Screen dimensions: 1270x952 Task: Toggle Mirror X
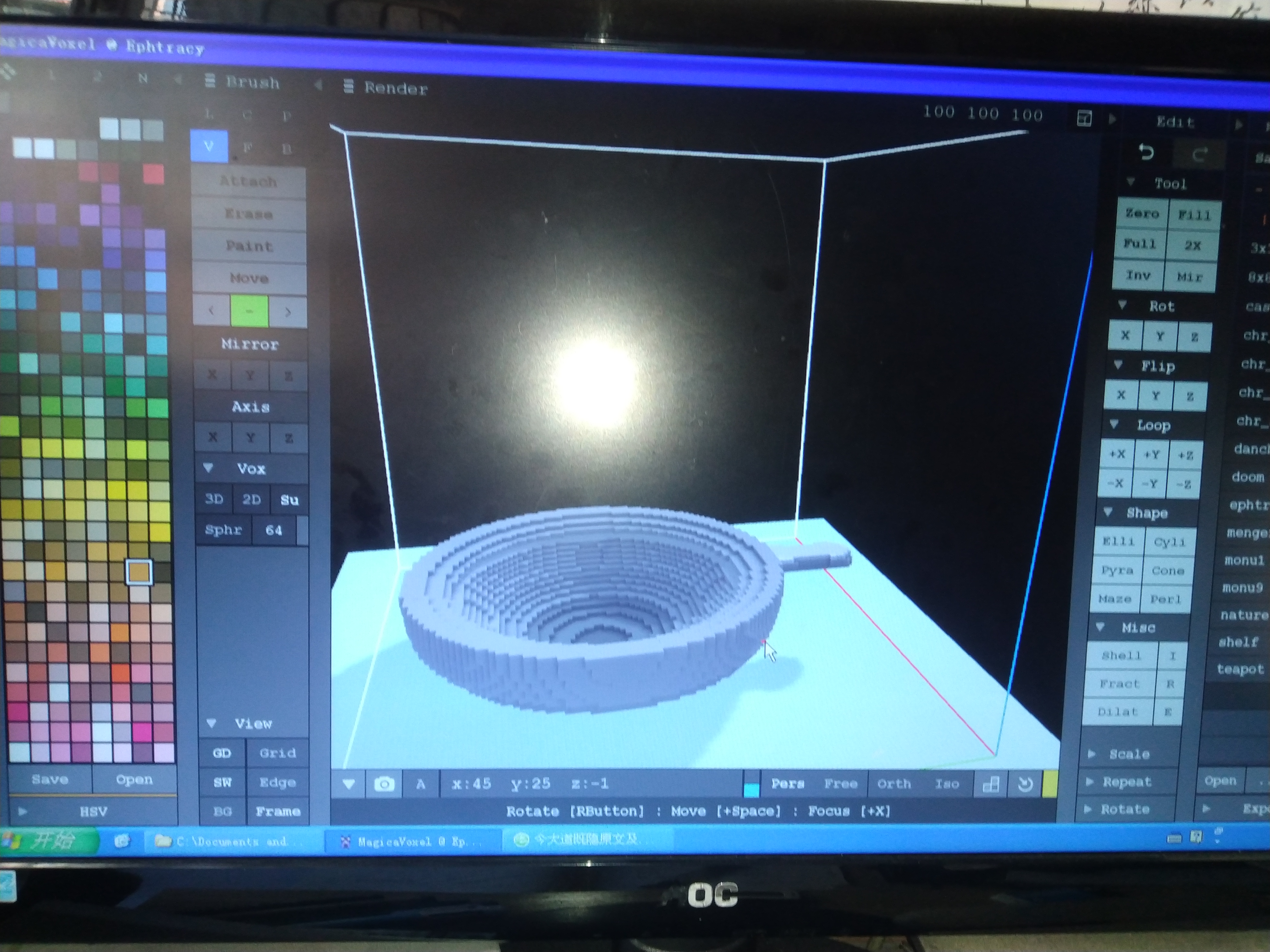tap(212, 375)
